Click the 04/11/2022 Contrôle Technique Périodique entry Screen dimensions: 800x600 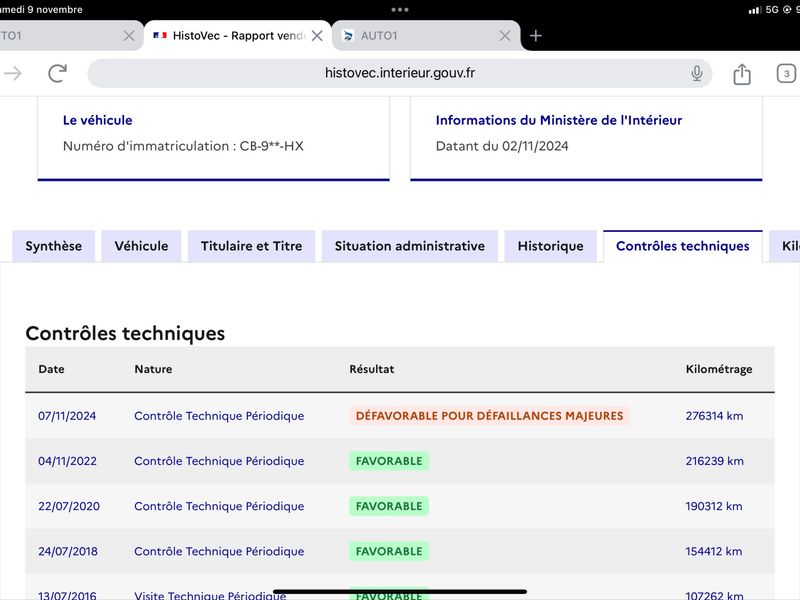(x=219, y=461)
